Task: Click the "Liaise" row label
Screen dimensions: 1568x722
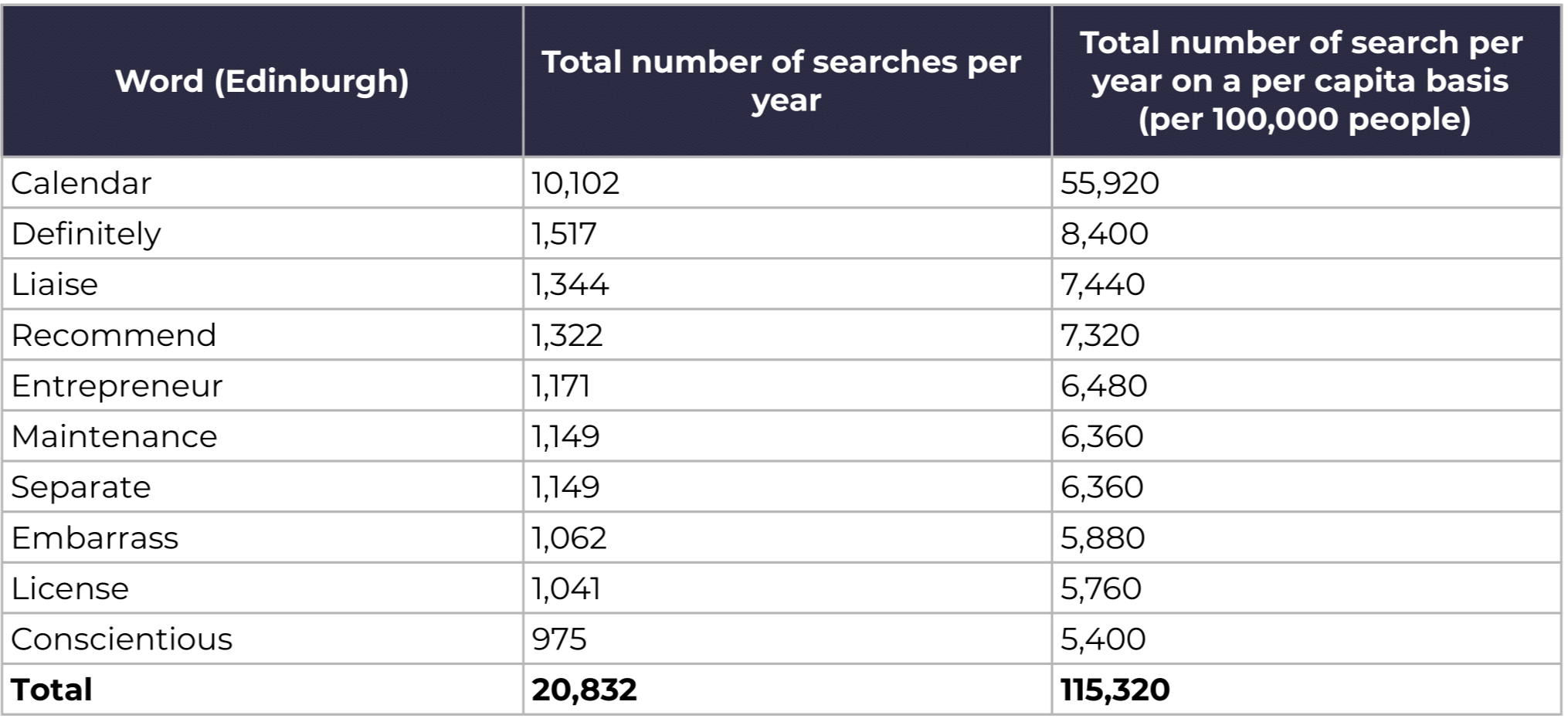Action: click(x=55, y=284)
